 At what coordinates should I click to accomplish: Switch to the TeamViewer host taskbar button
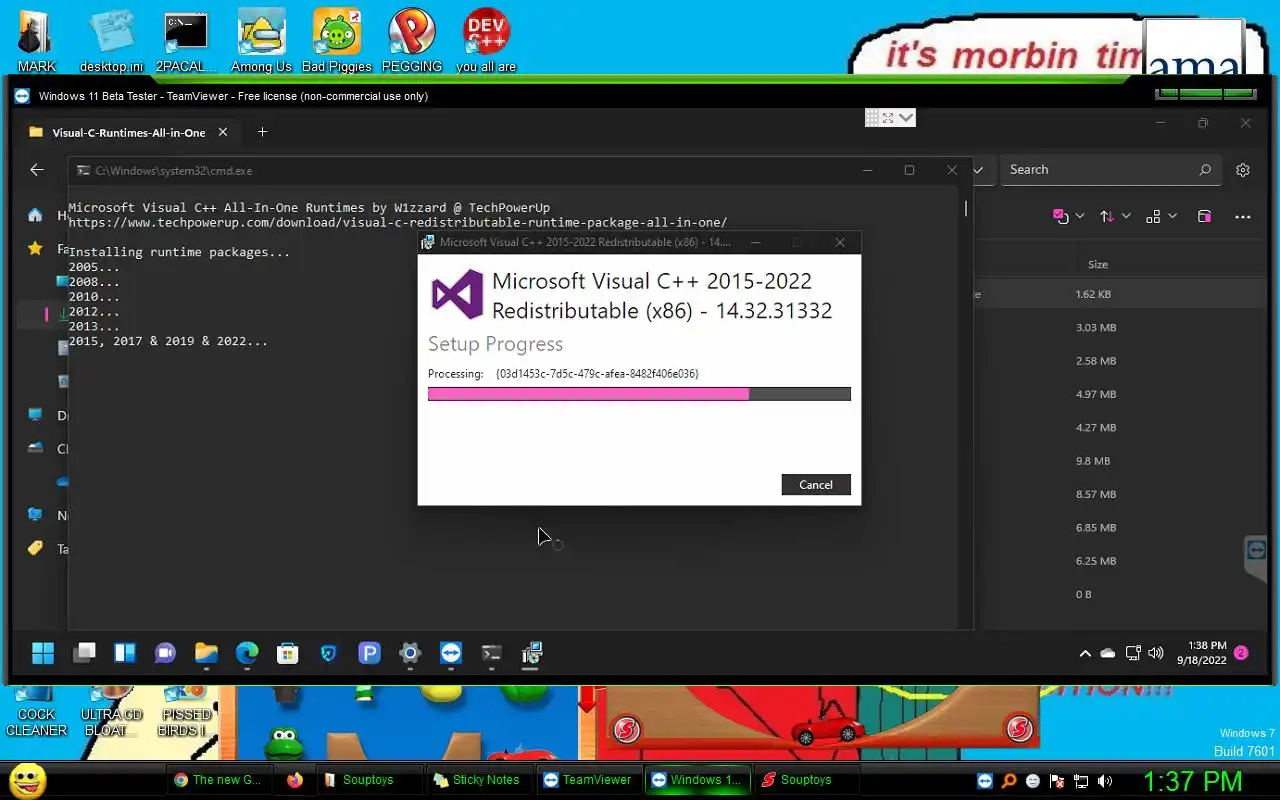tap(588, 780)
